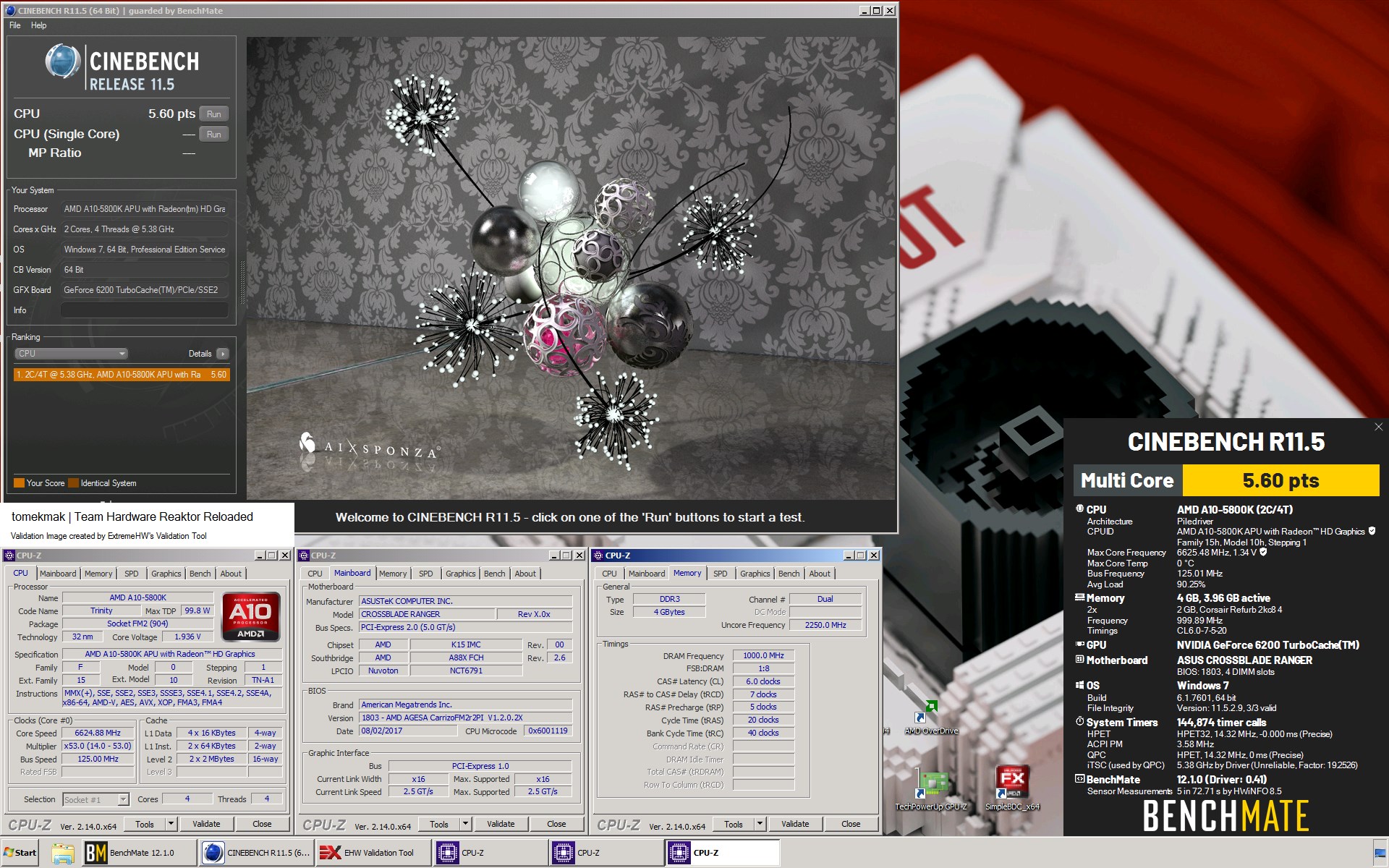Click the BenchMate OS Windows icon

point(1079,685)
